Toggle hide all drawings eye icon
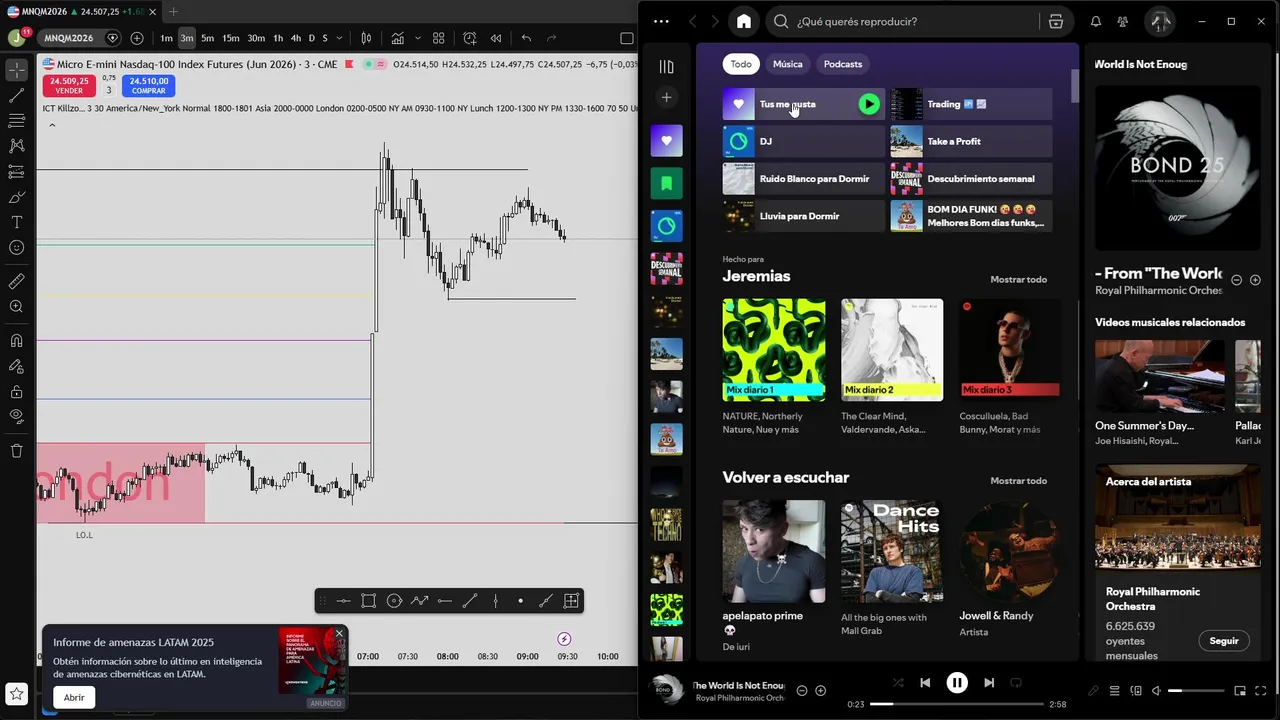Screen dimensions: 1280x720 pyautogui.click(x=16, y=416)
